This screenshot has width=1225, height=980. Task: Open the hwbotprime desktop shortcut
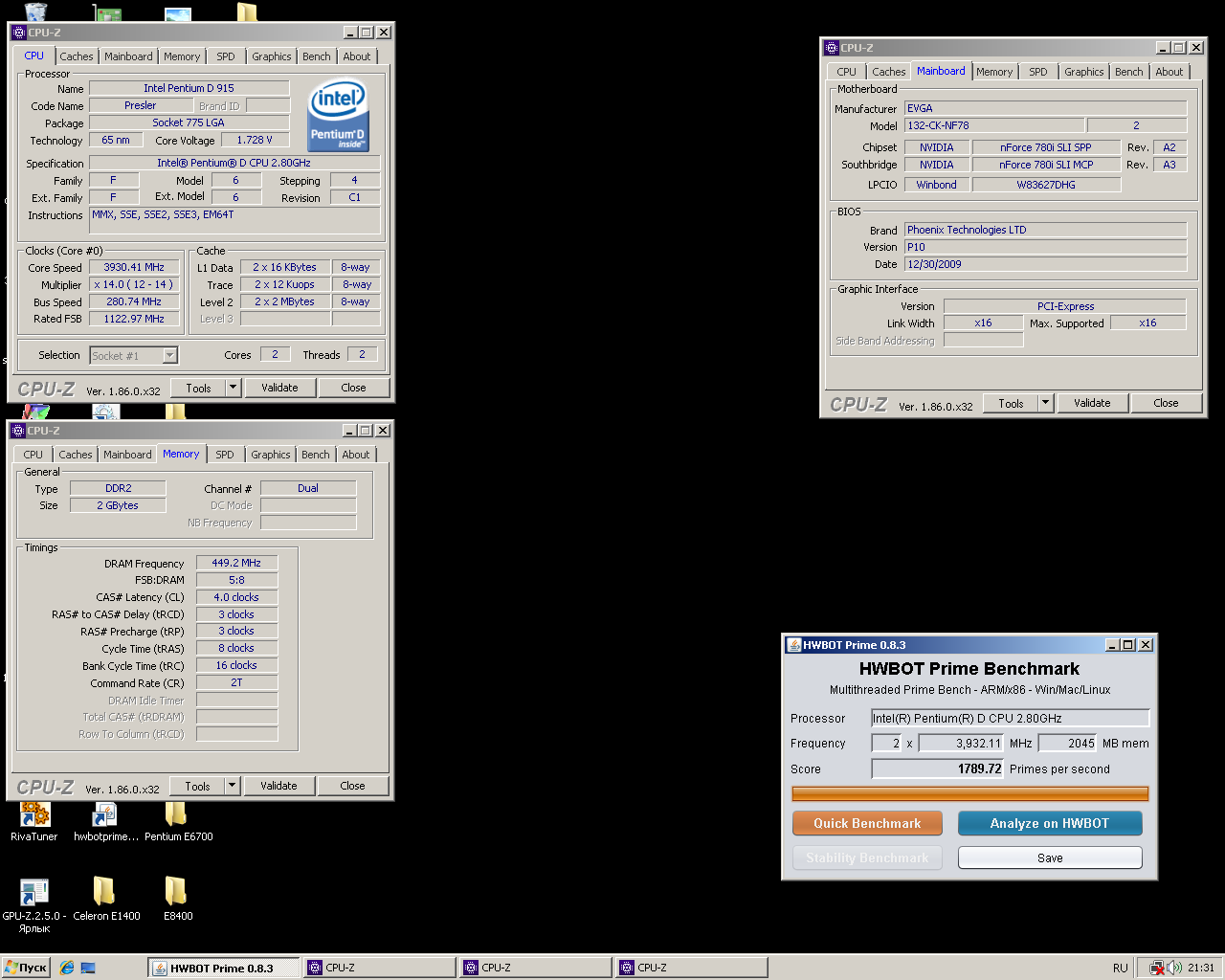coord(104,813)
